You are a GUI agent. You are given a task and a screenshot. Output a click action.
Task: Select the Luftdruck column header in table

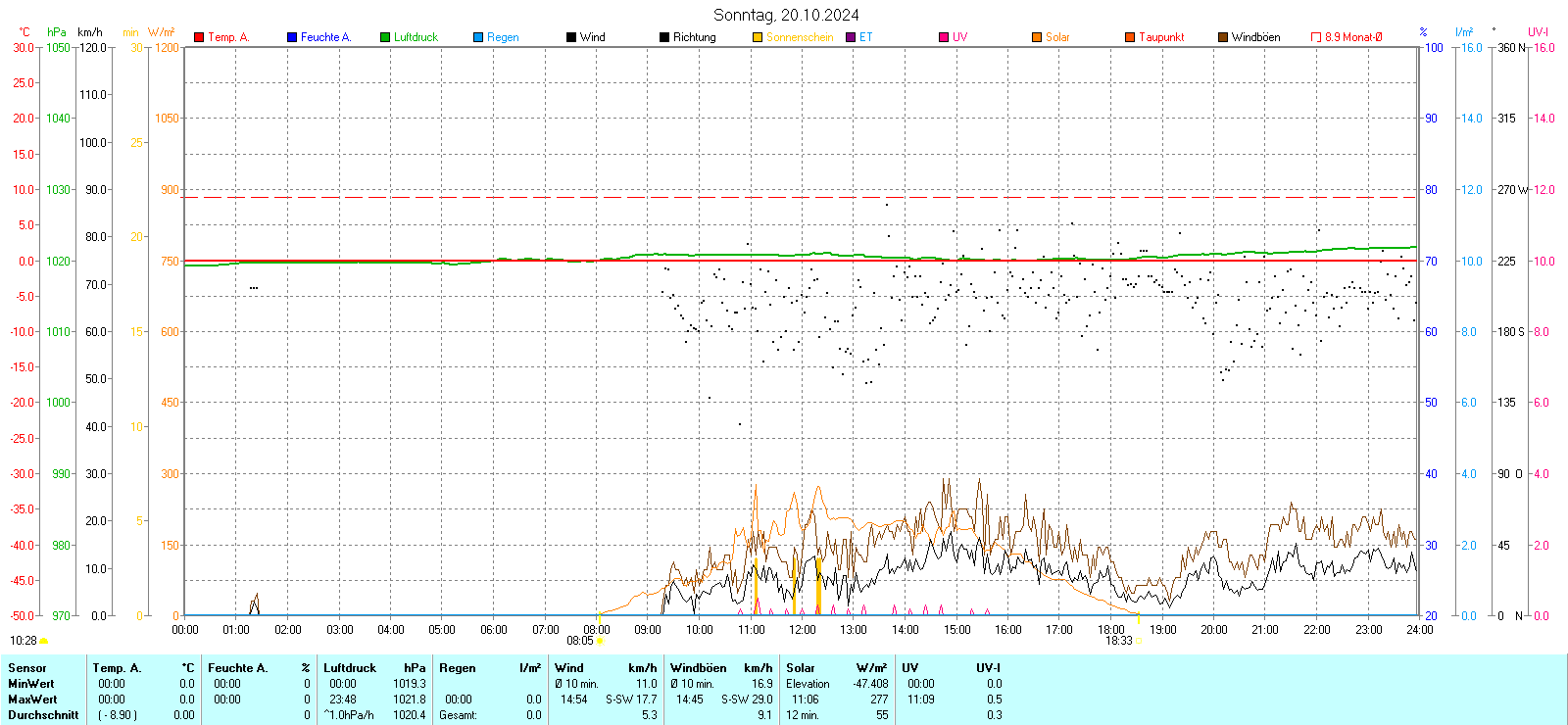350,668
